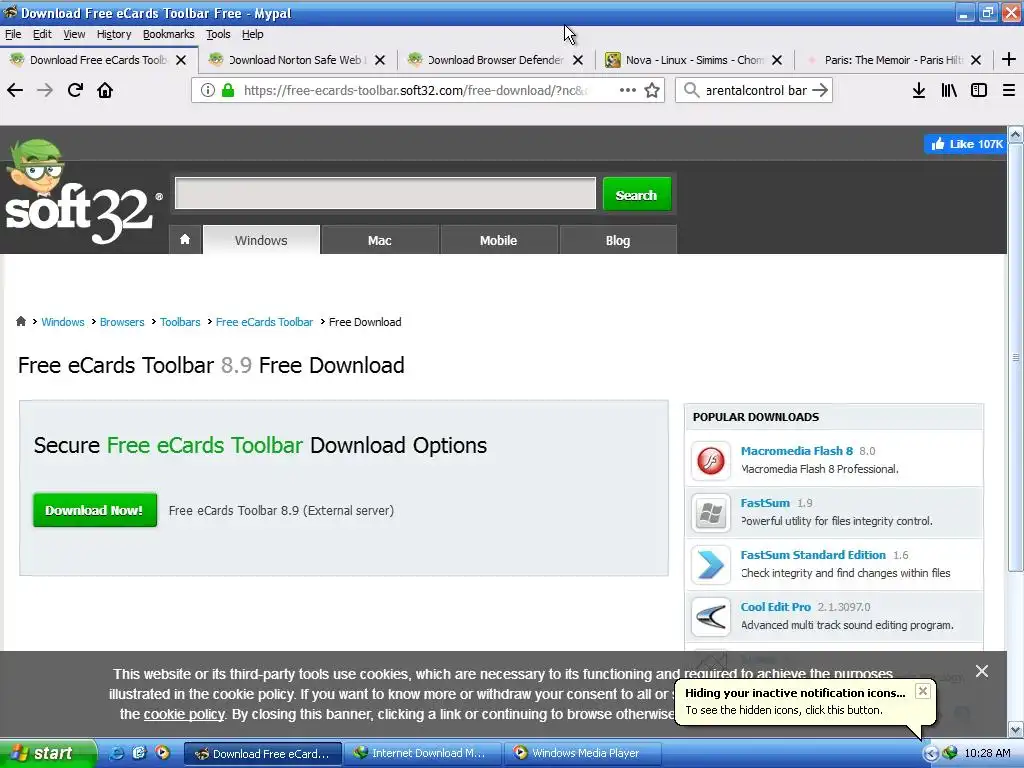The height and width of the screenshot is (768, 1024).
Task: Go back to the previous page
Action: pos(15,90)
